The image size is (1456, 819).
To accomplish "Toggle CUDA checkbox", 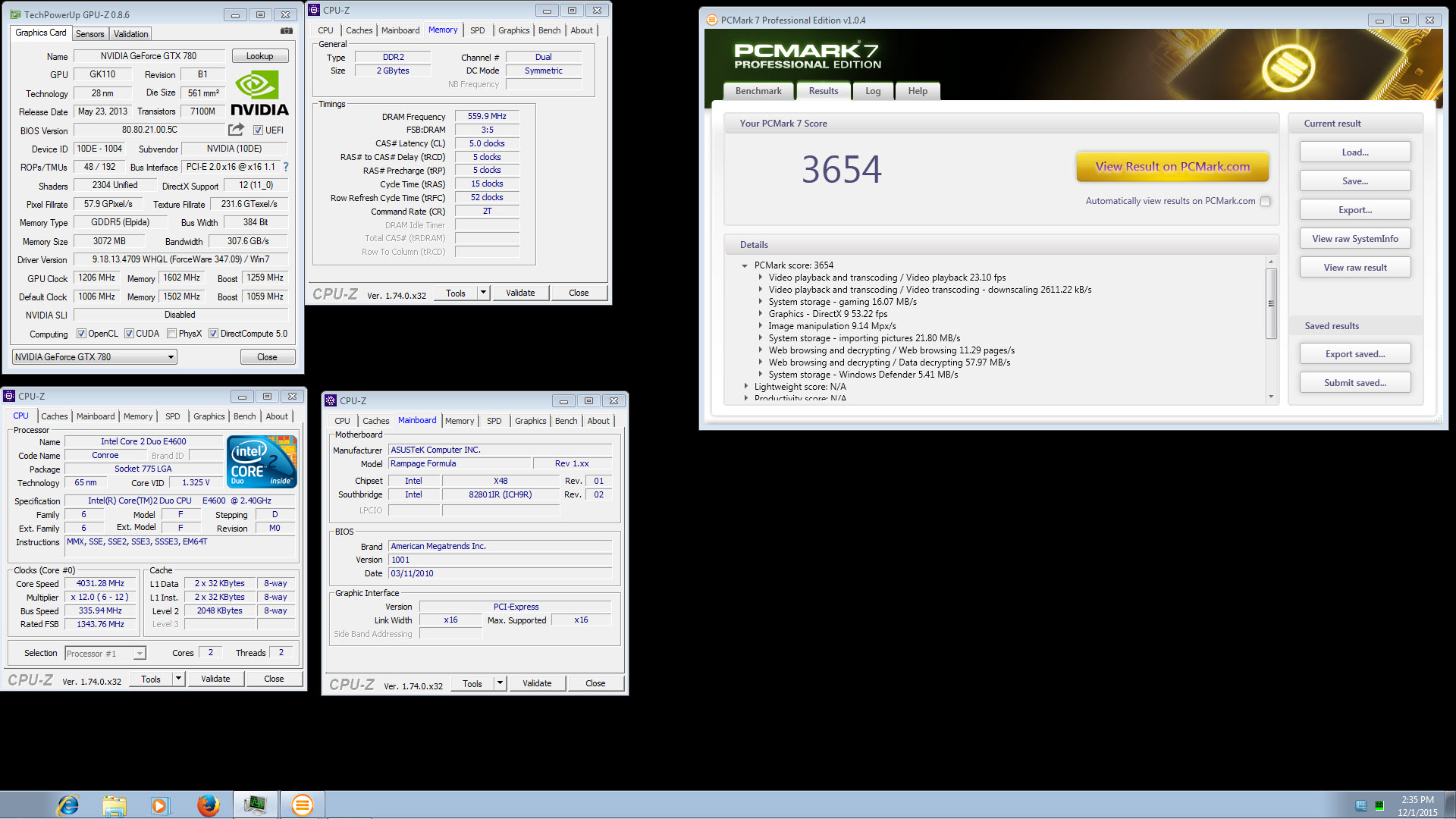I will [129, 334].
